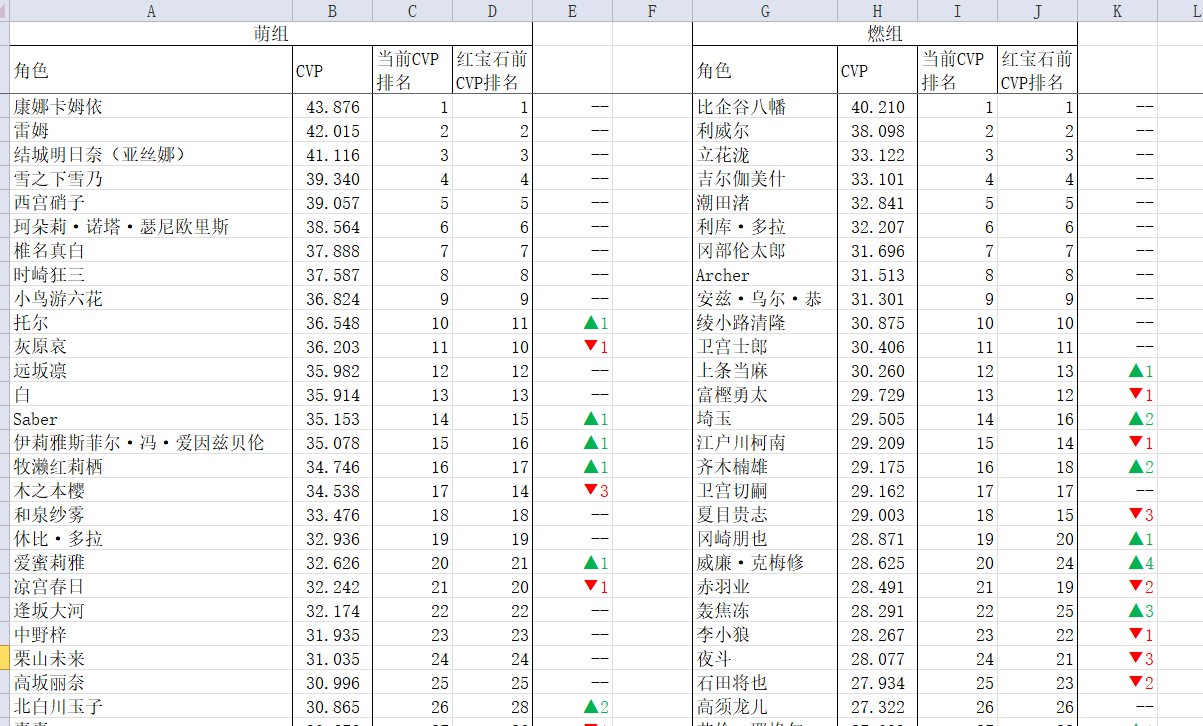Select cell 伊莉雅斯菲尔·冯·爱因兹贝伦
This screenshot has width=1203, height=726.
point(151,442)
